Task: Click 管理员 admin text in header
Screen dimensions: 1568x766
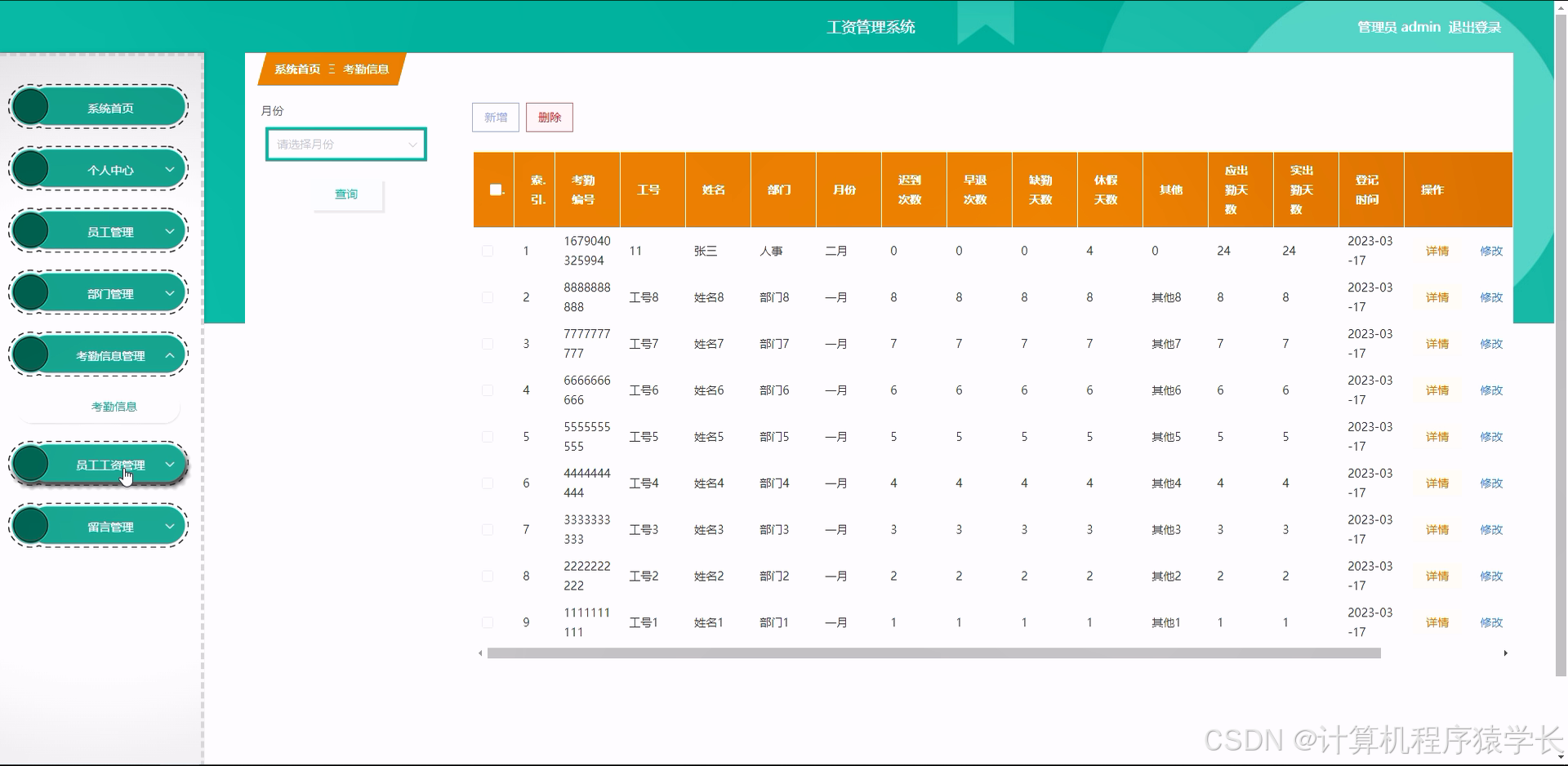Action: (x=1399, y=27)
